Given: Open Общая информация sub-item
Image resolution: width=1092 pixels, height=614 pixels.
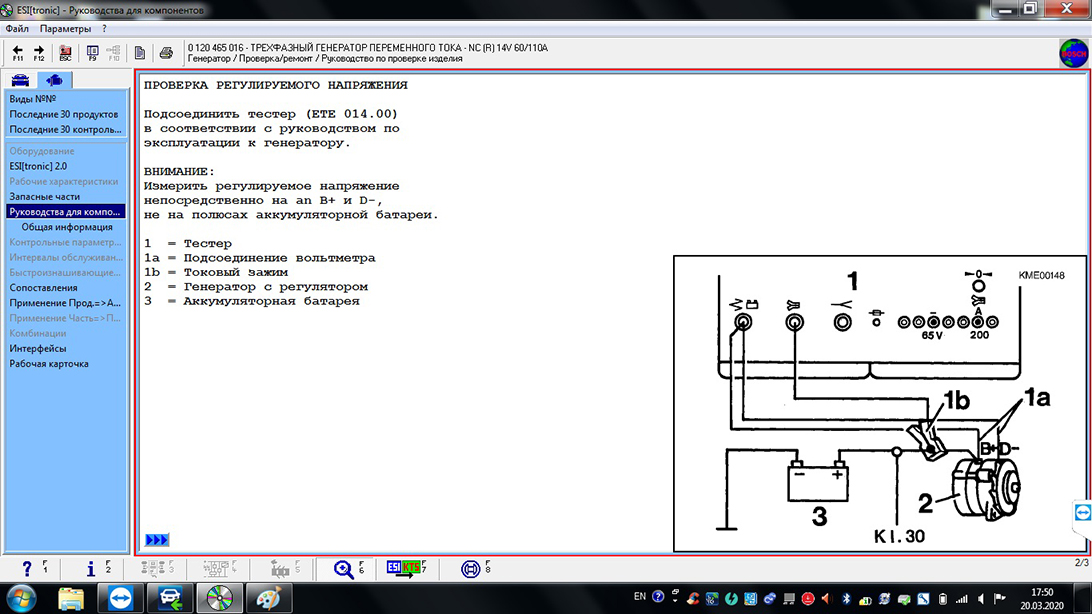Looking at the screenshot, I should tap(67, 227).
